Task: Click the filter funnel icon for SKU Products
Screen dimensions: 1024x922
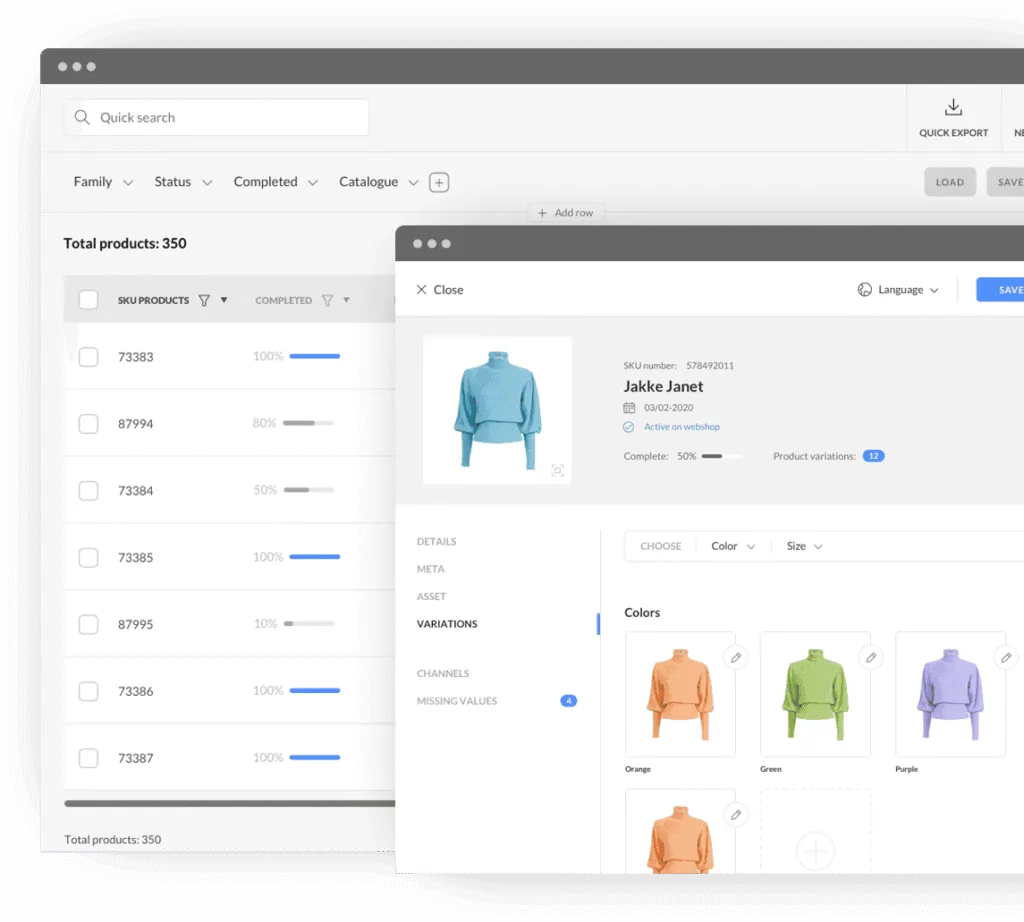Action: point(204,300)
